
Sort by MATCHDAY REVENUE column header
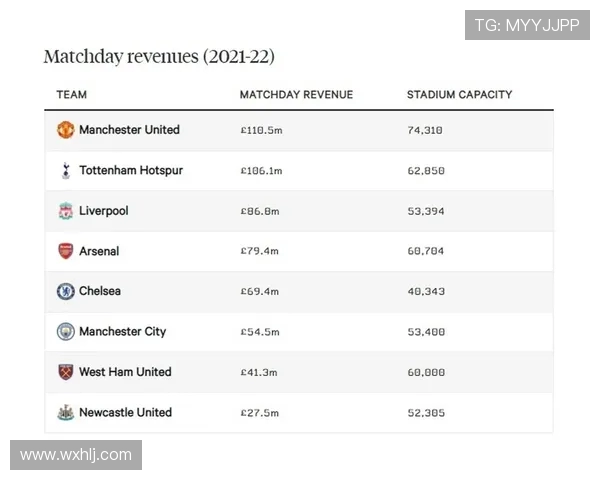pos(296,95)
